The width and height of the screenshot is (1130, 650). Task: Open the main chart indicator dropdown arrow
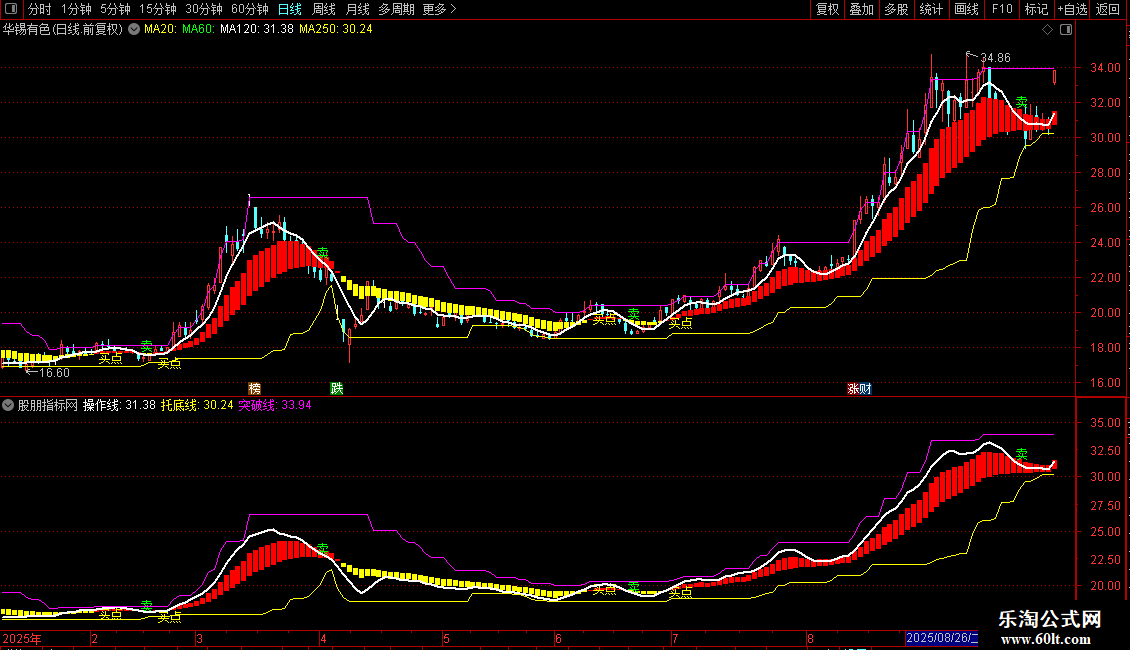134,30
